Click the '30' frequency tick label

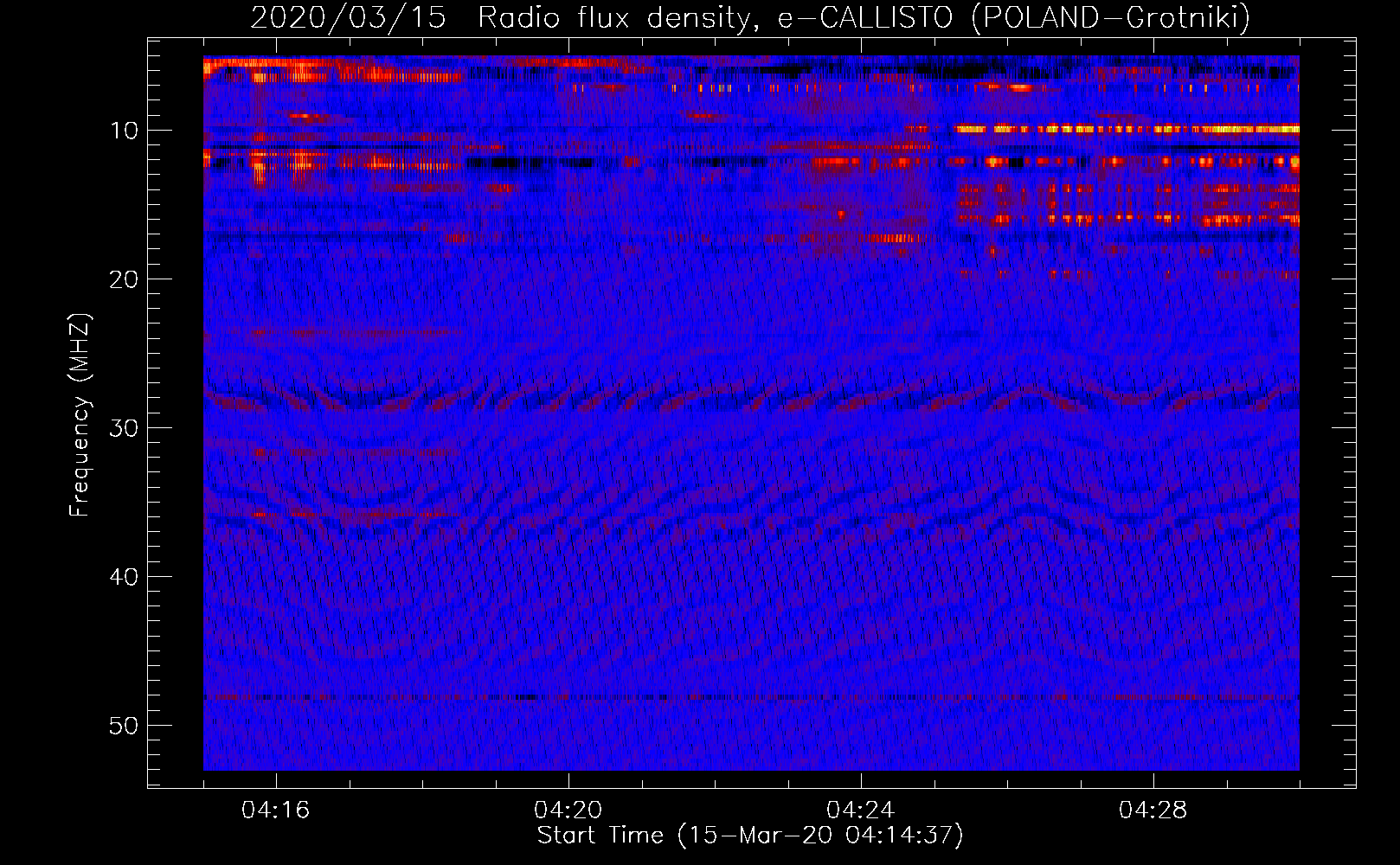pos(125,428)
